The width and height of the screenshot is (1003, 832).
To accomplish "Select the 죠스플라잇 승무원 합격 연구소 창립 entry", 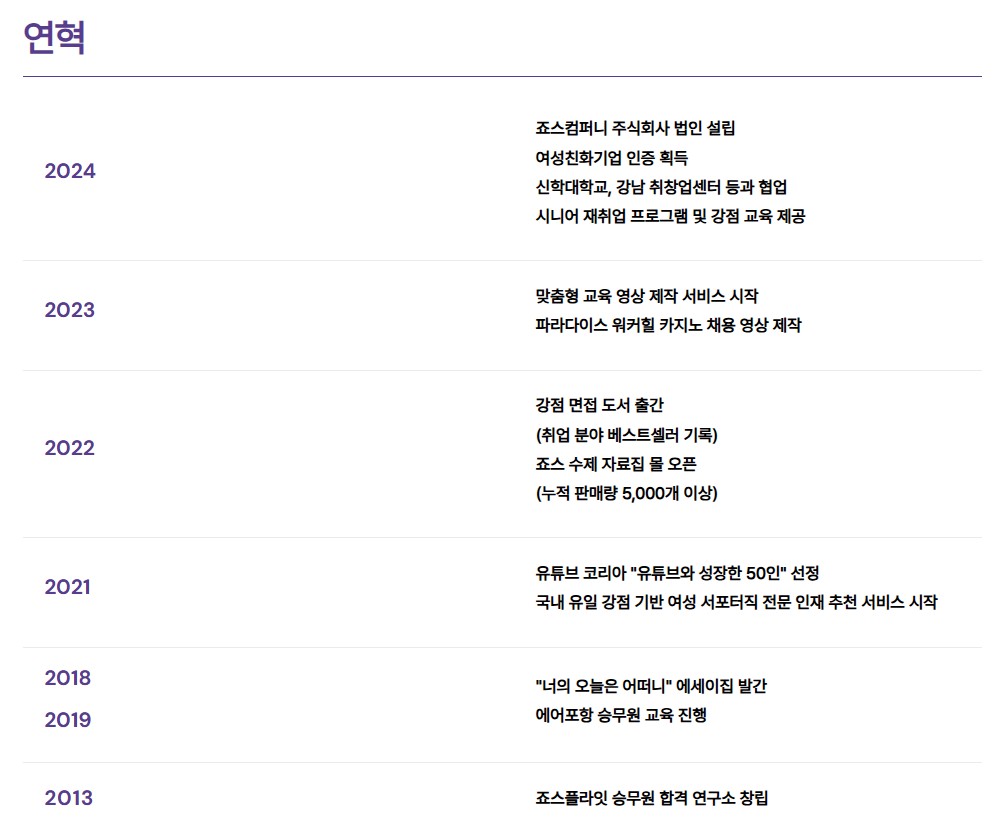I will point(652,798).
